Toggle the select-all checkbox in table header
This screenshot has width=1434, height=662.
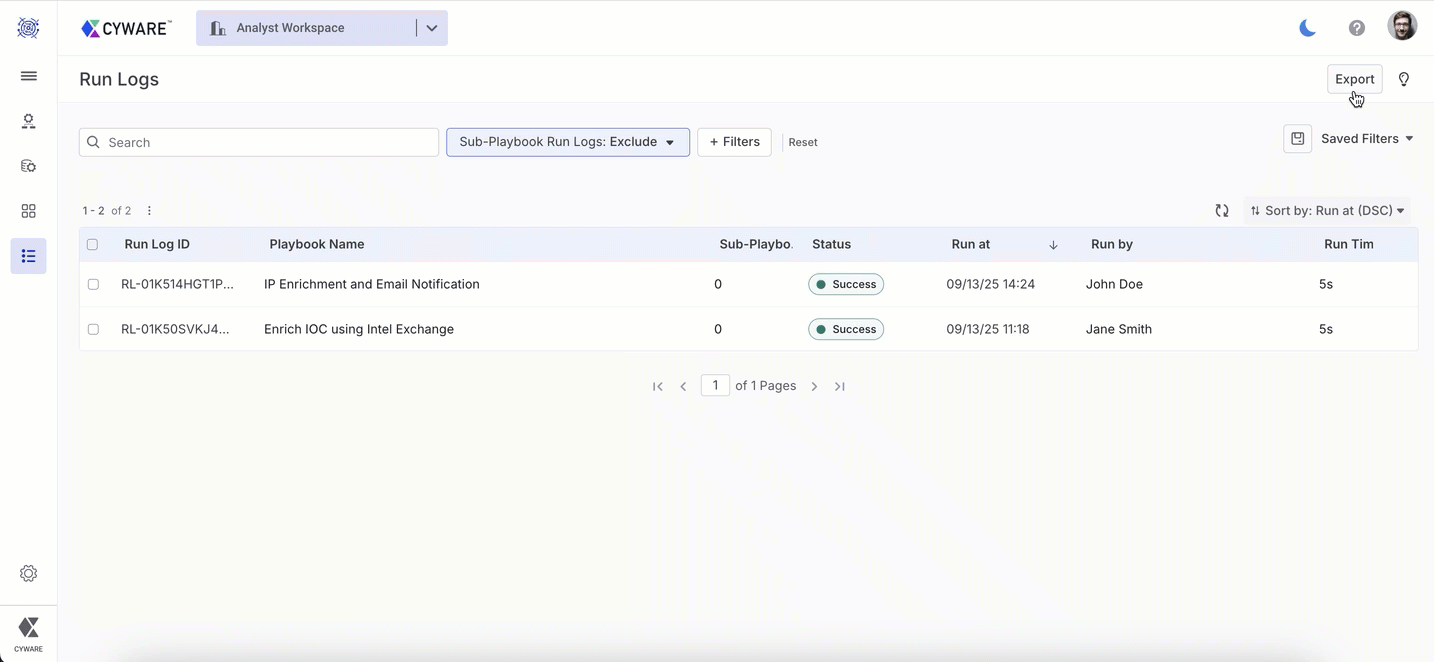pyautogui.click(x=93, y=244)
